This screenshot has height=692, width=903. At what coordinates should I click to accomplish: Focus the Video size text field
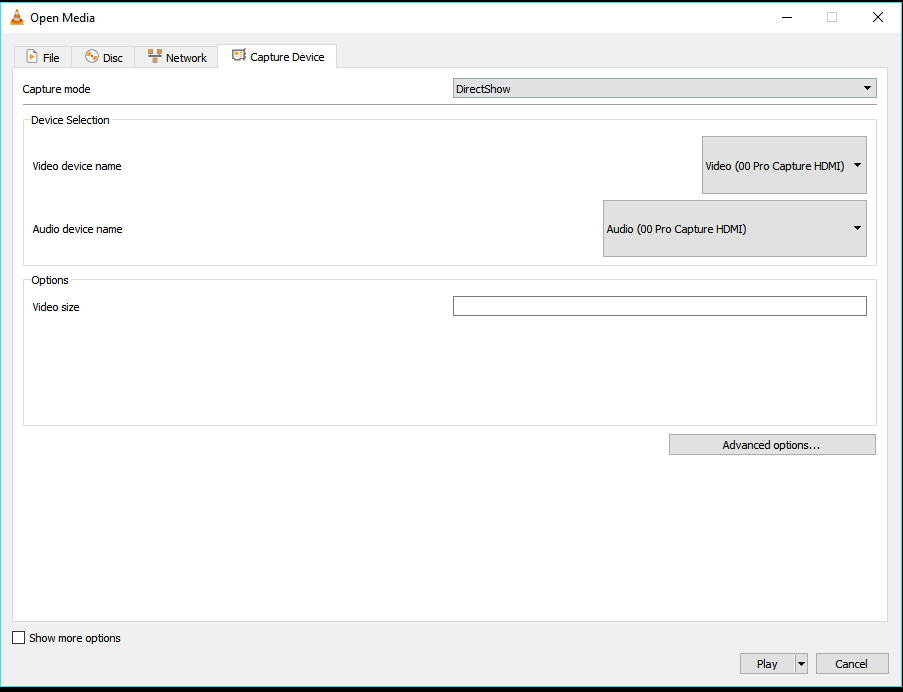coord(659,306)
